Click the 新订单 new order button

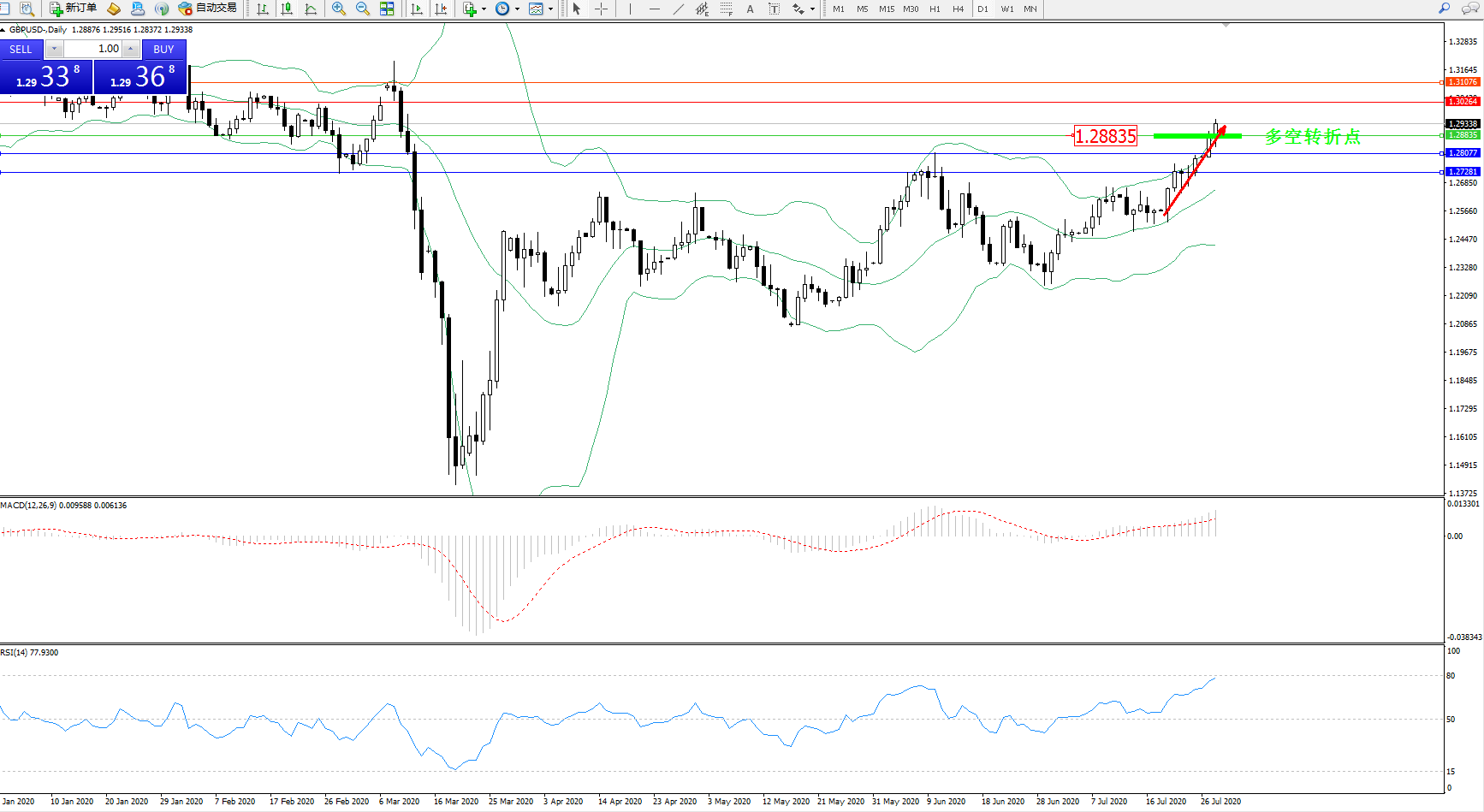74,9
